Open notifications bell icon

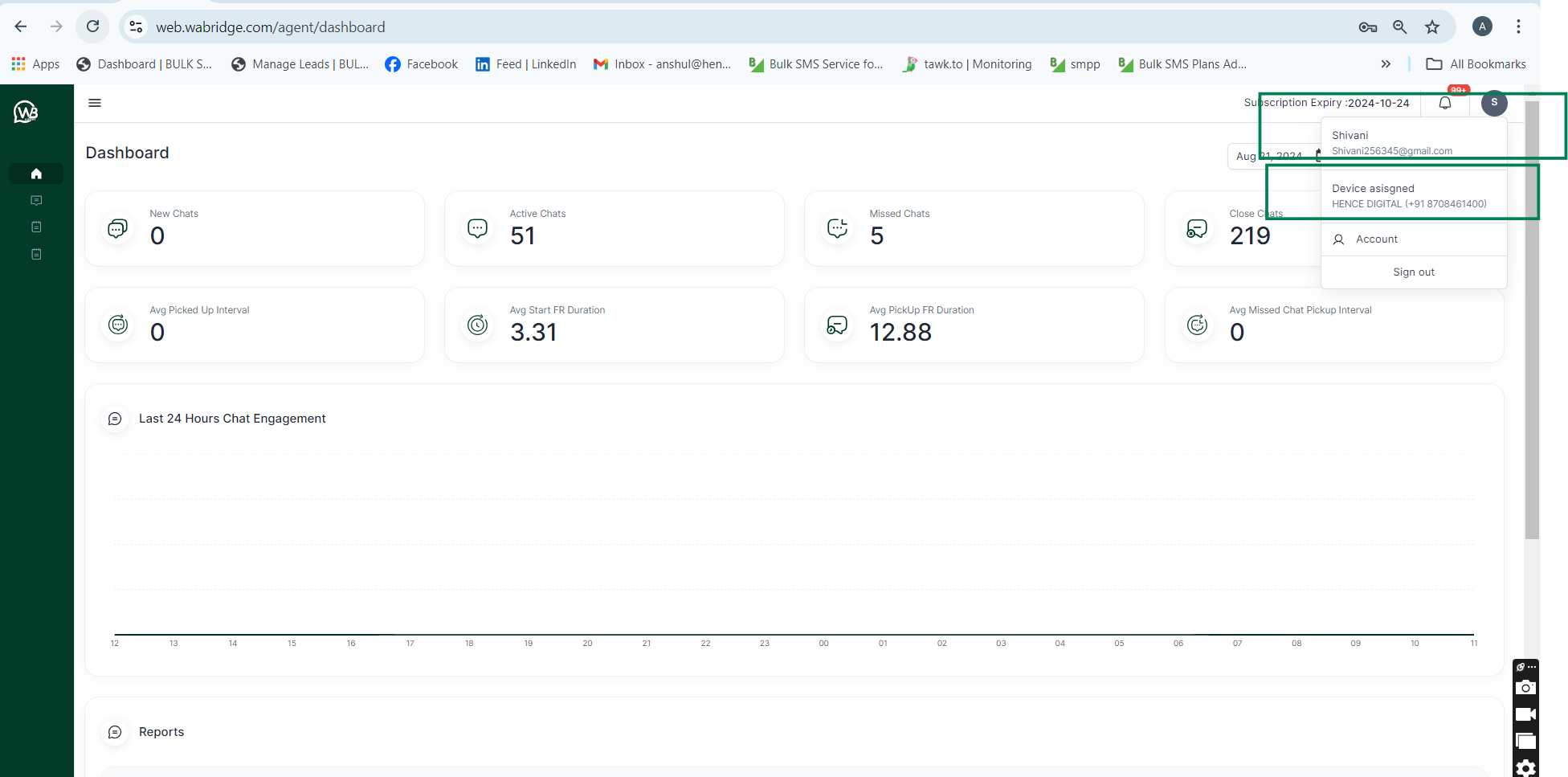[x=1445, y=103]
